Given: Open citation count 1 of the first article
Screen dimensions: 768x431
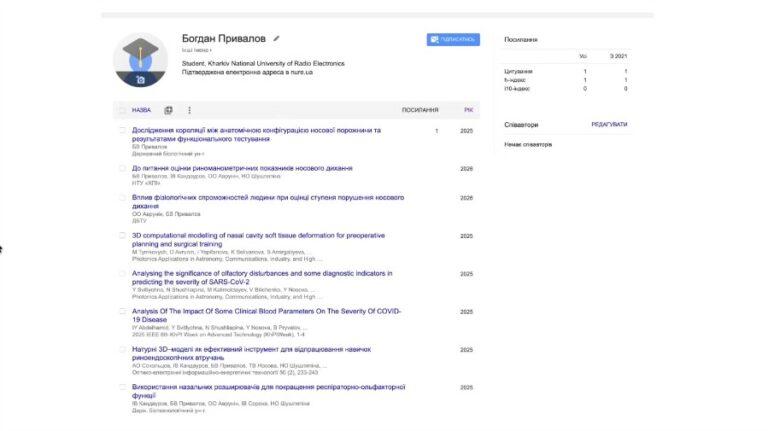Looking at the screenshot, I should (x=436, y=131).
